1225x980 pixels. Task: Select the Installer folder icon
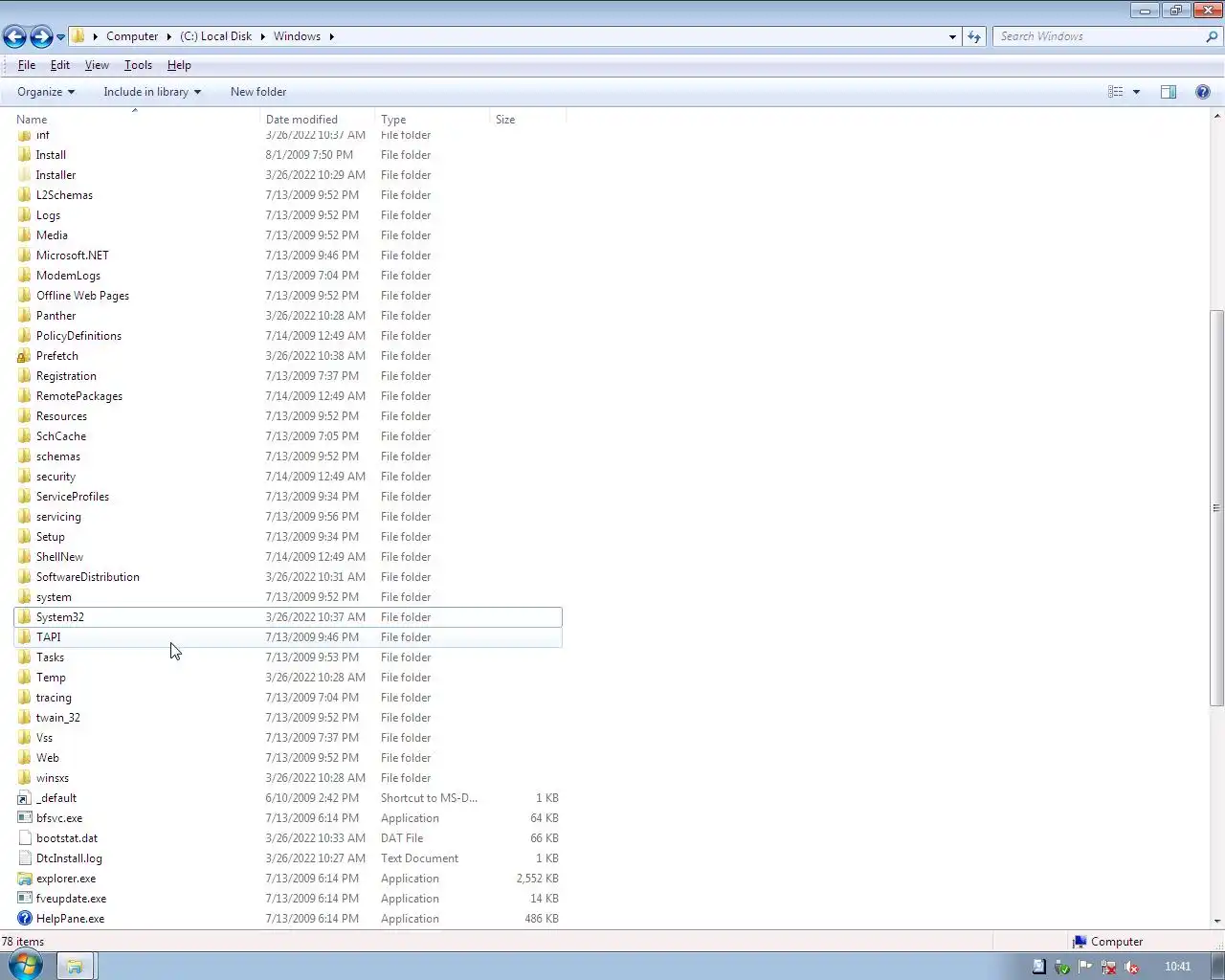click(25, 175)
